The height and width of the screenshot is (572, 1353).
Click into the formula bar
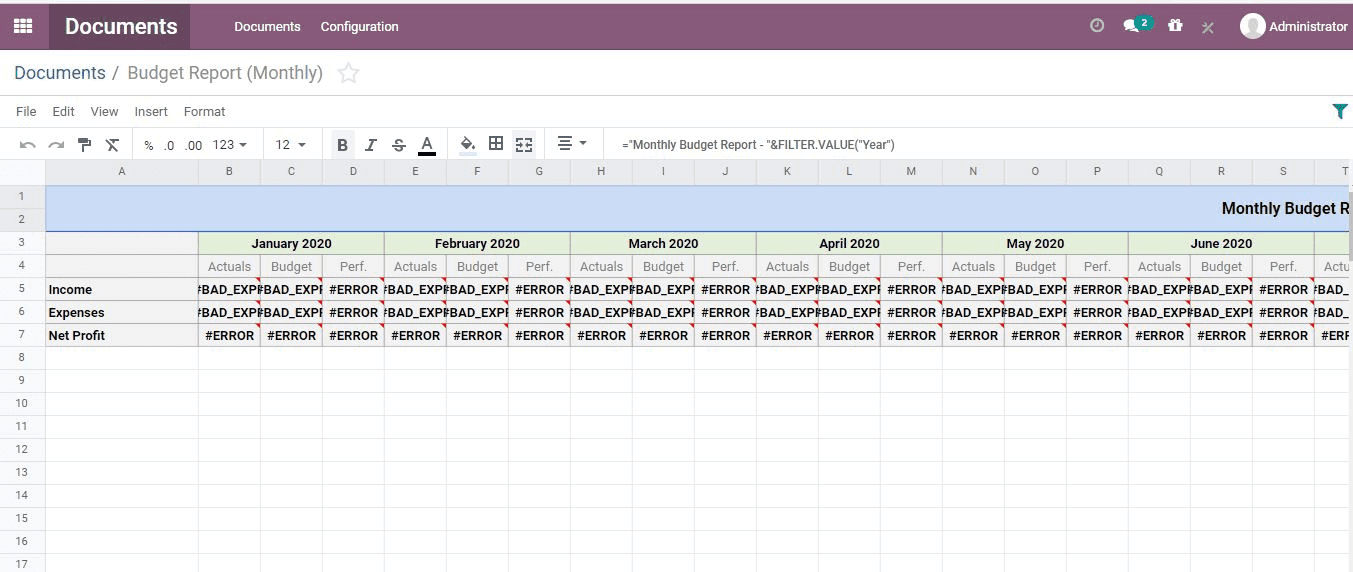coord(980,145)
